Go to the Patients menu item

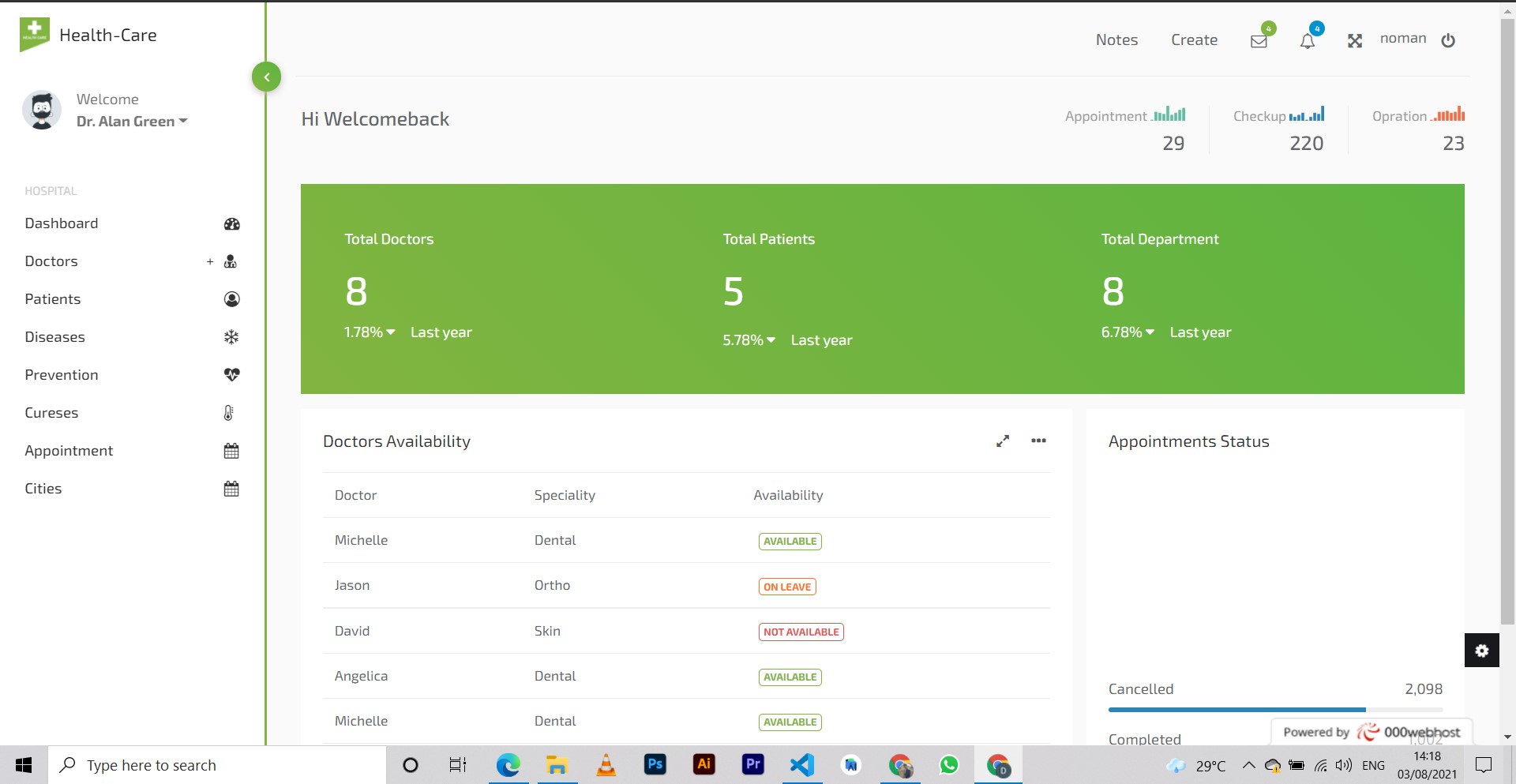pos(53,299)
